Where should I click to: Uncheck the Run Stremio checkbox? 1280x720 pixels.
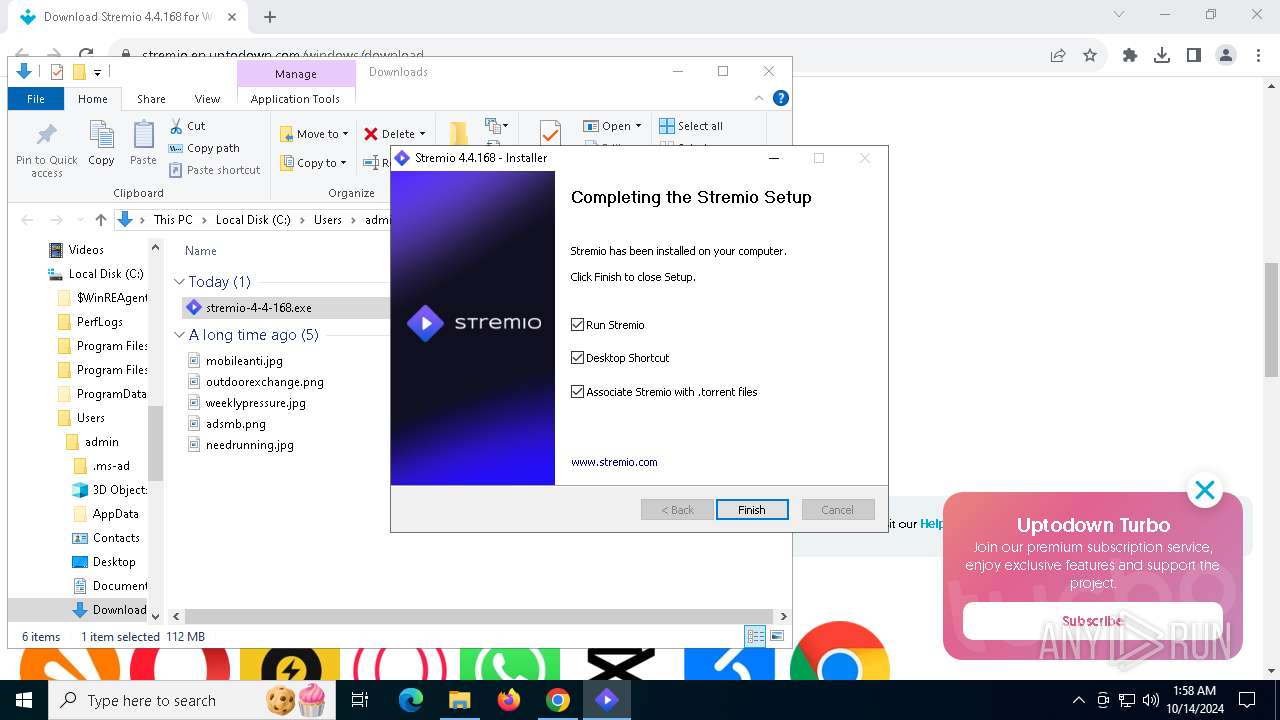(x=577, y=325)
